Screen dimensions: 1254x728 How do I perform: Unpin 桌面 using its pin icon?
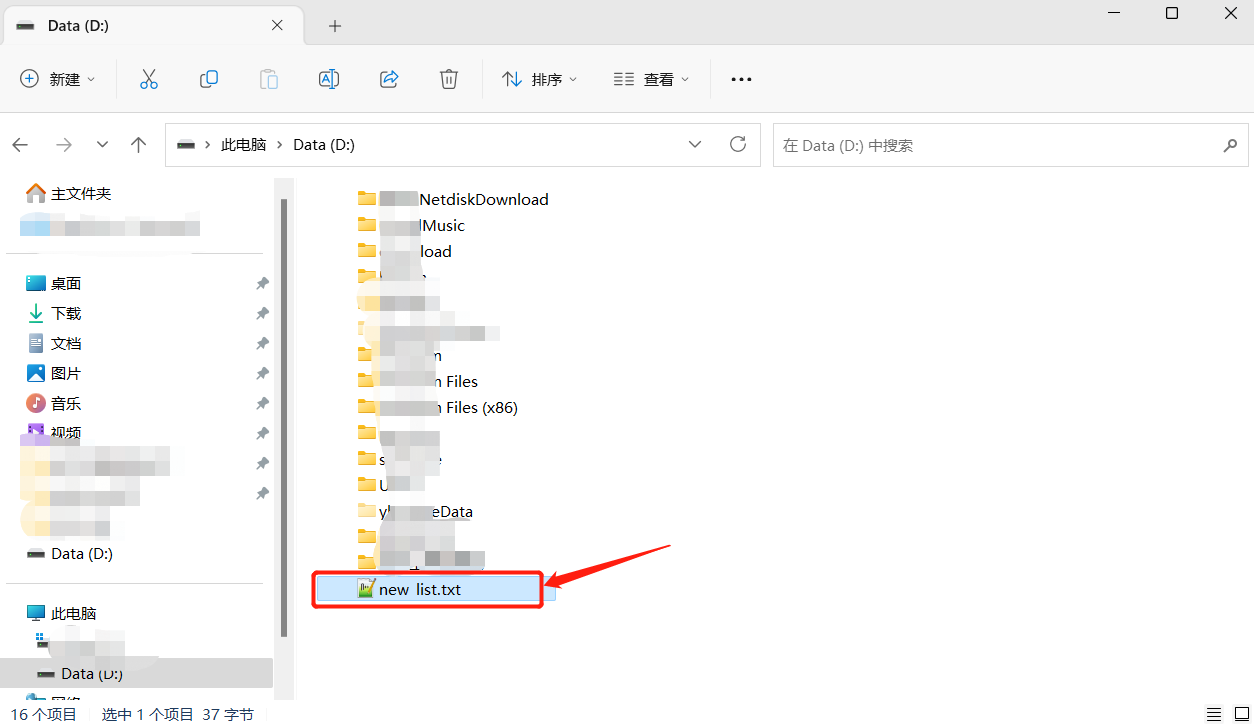[x=262, y=283]
